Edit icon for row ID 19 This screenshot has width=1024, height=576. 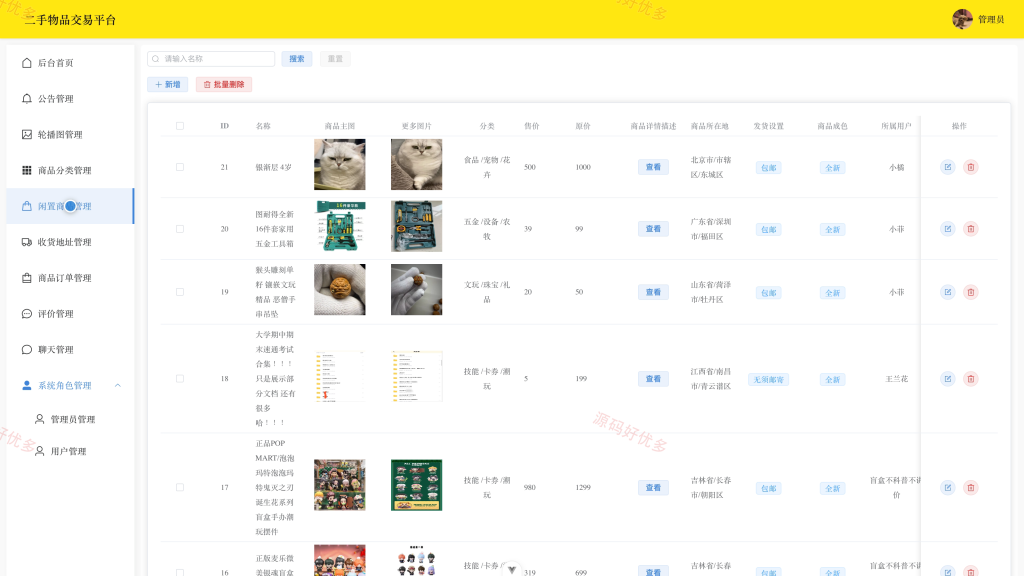point(948,292)
